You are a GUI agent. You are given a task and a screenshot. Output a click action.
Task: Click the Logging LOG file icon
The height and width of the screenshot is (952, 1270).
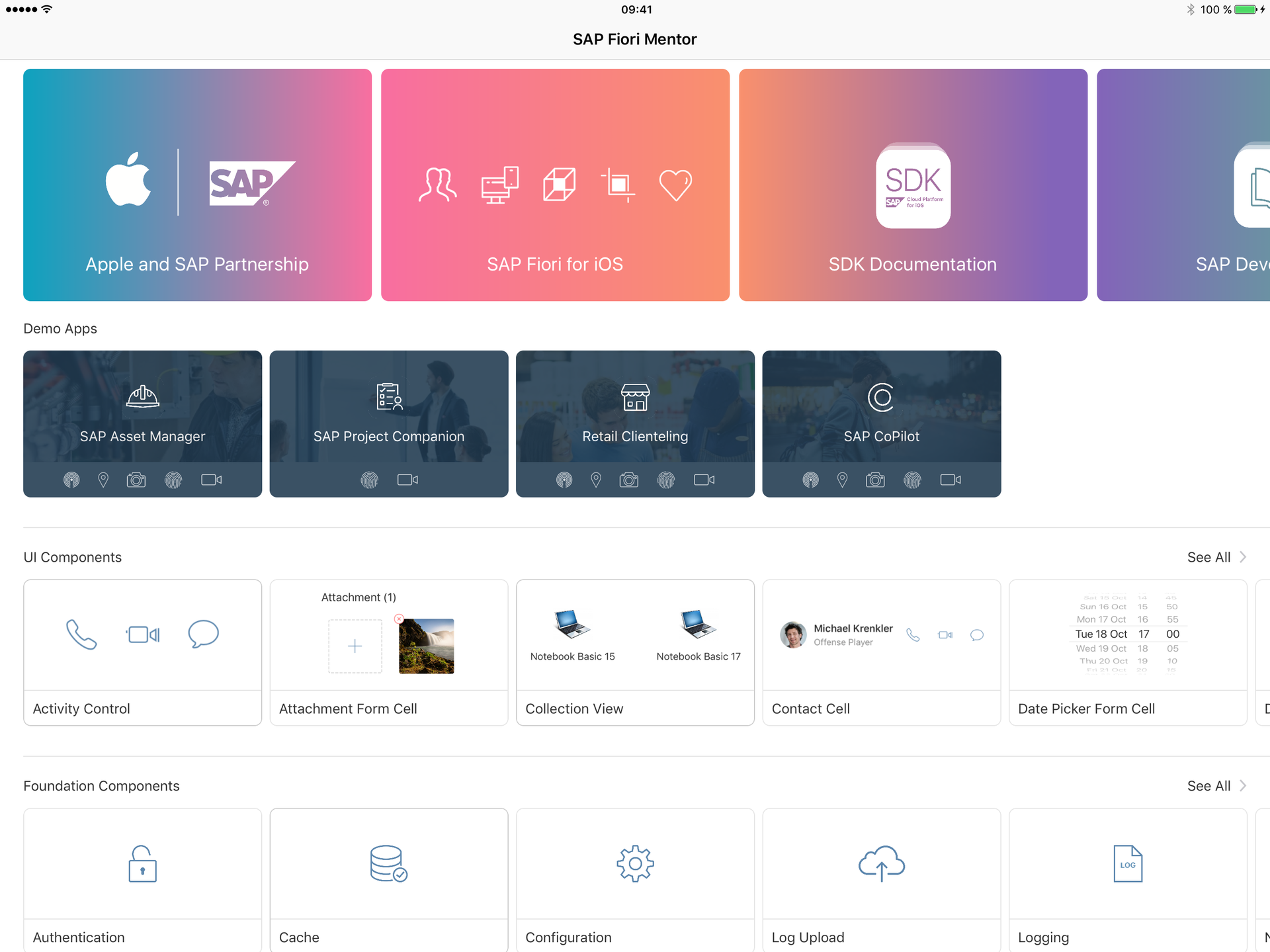1128,863
